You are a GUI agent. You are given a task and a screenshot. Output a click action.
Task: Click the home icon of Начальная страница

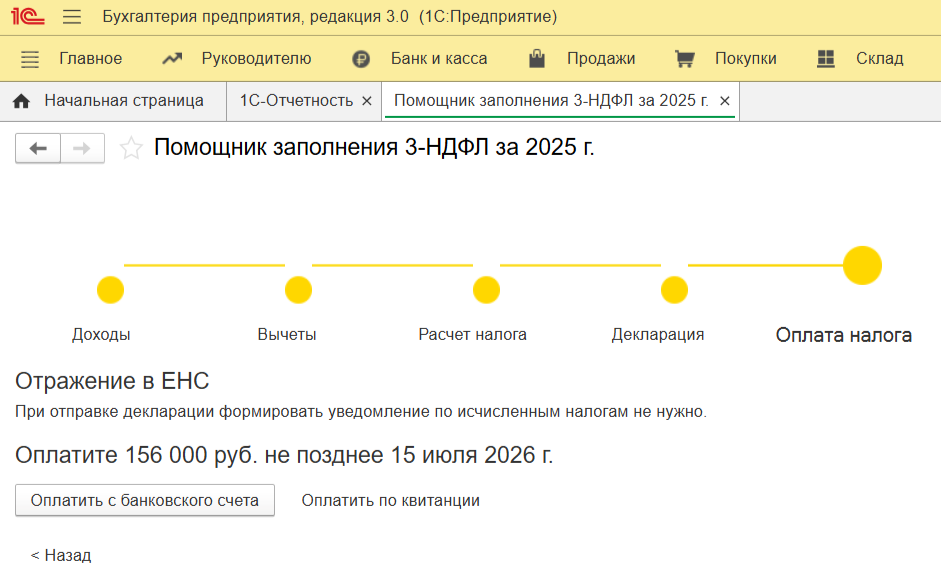coord(22,101)
